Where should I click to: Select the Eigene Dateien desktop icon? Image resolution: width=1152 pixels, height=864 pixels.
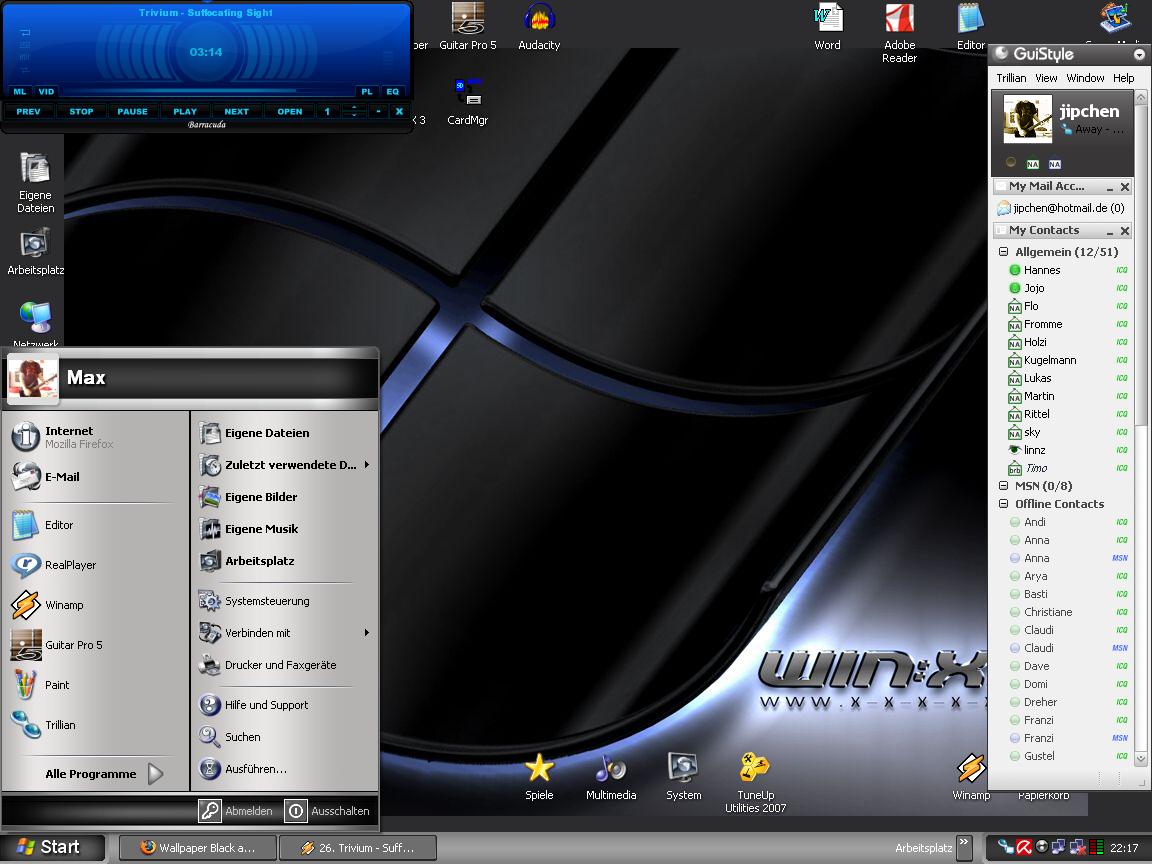[35, 182]
